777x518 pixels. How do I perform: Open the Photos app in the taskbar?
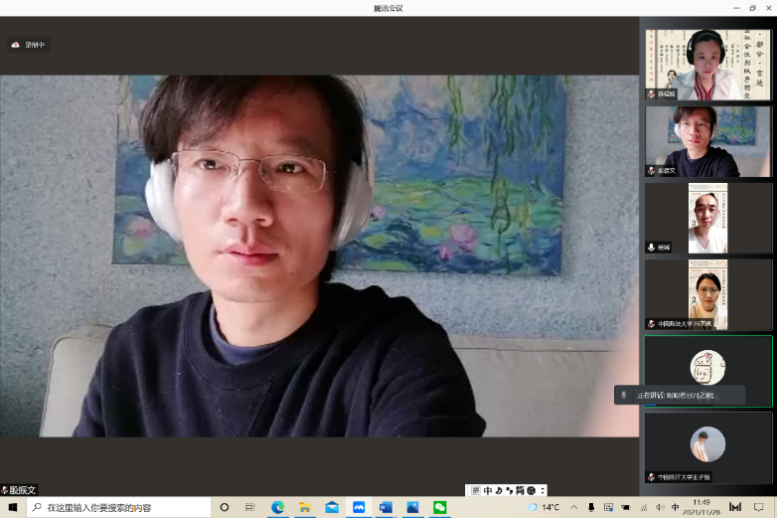pos(413,508)
